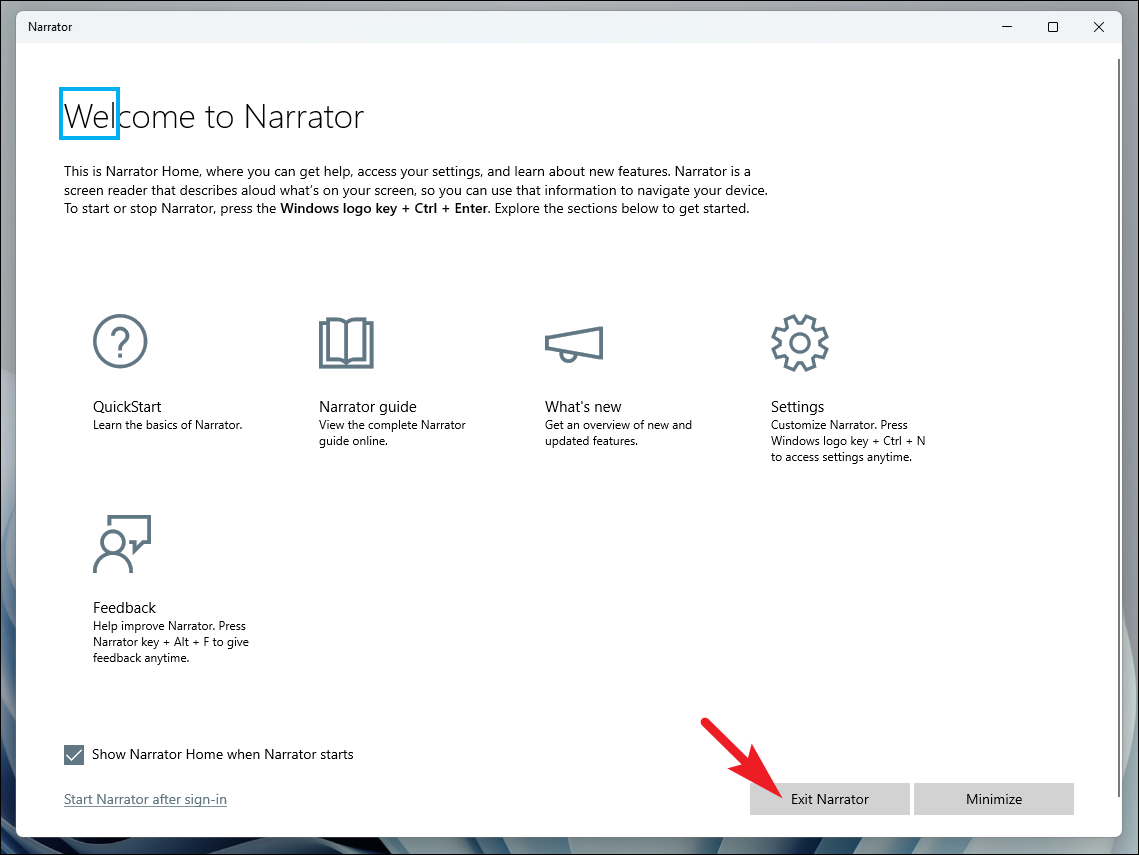The width and height of the screenshot is (1139, 855).
Task: Uncheck Show Narrator Home when Narrator starts
Action: click(x=74, y=755)
